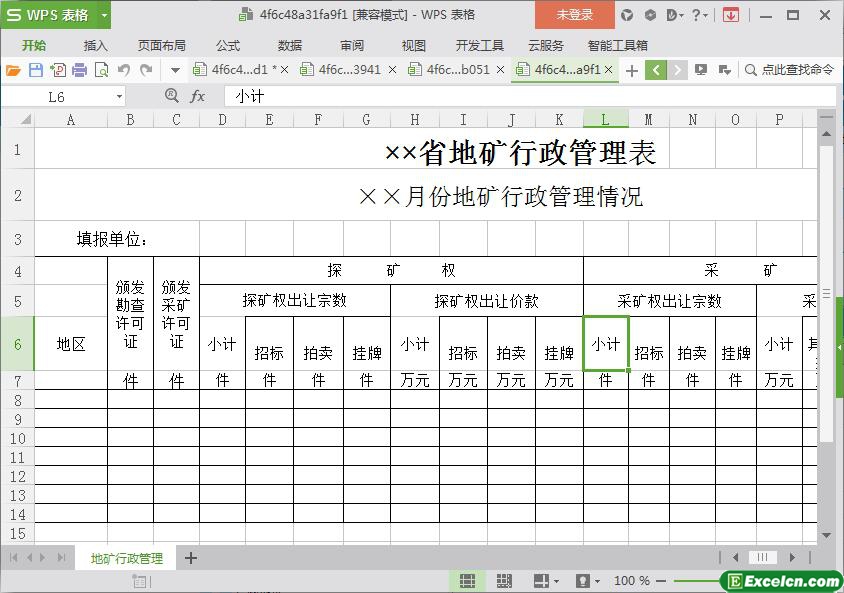Click the save icon in quick toolbar
The height and width of the screenshot is (593, 844).
[x=35, y=70]
